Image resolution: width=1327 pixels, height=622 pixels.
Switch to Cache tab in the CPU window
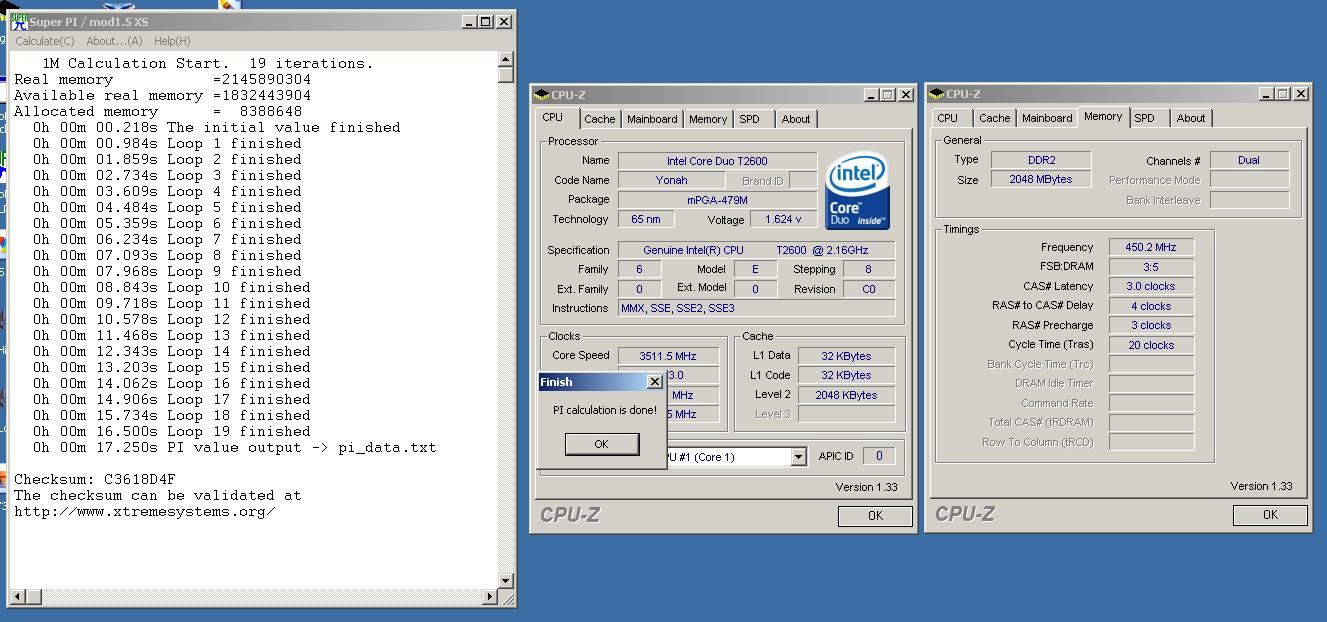(x=600, y=119)
